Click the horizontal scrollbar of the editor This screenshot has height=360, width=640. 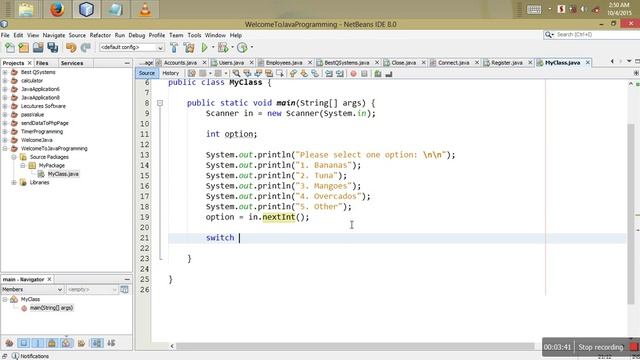click(355, 346)
